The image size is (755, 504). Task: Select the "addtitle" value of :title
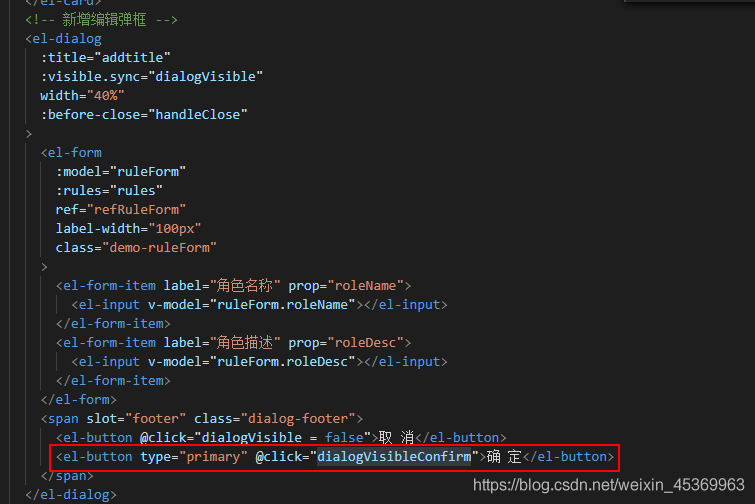tap(132, 58)
